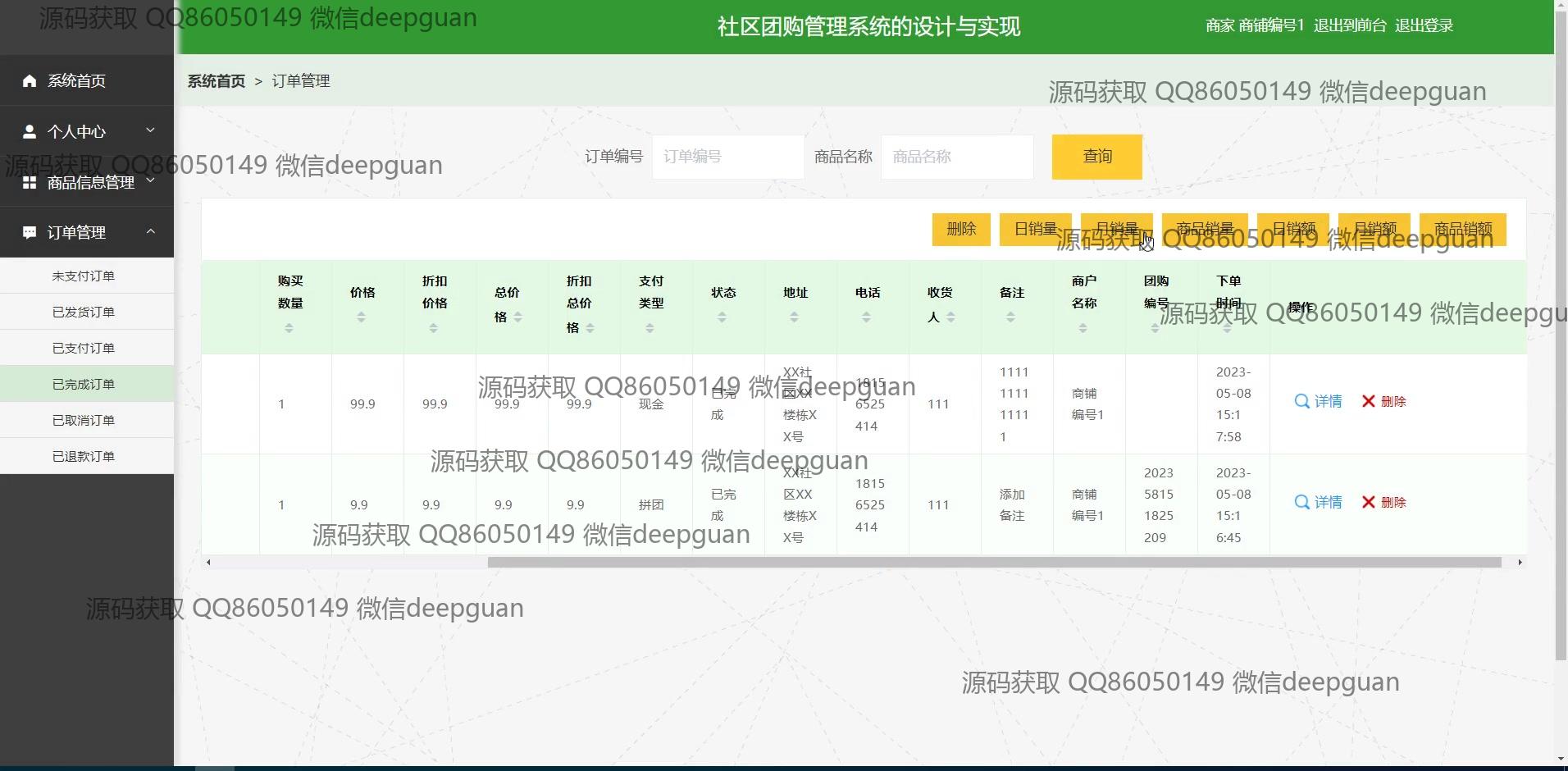Collapse 订单管理 menu chevron
Image resolution: width=1568 pixels, height=771 pixels.
tap(150, 232)
